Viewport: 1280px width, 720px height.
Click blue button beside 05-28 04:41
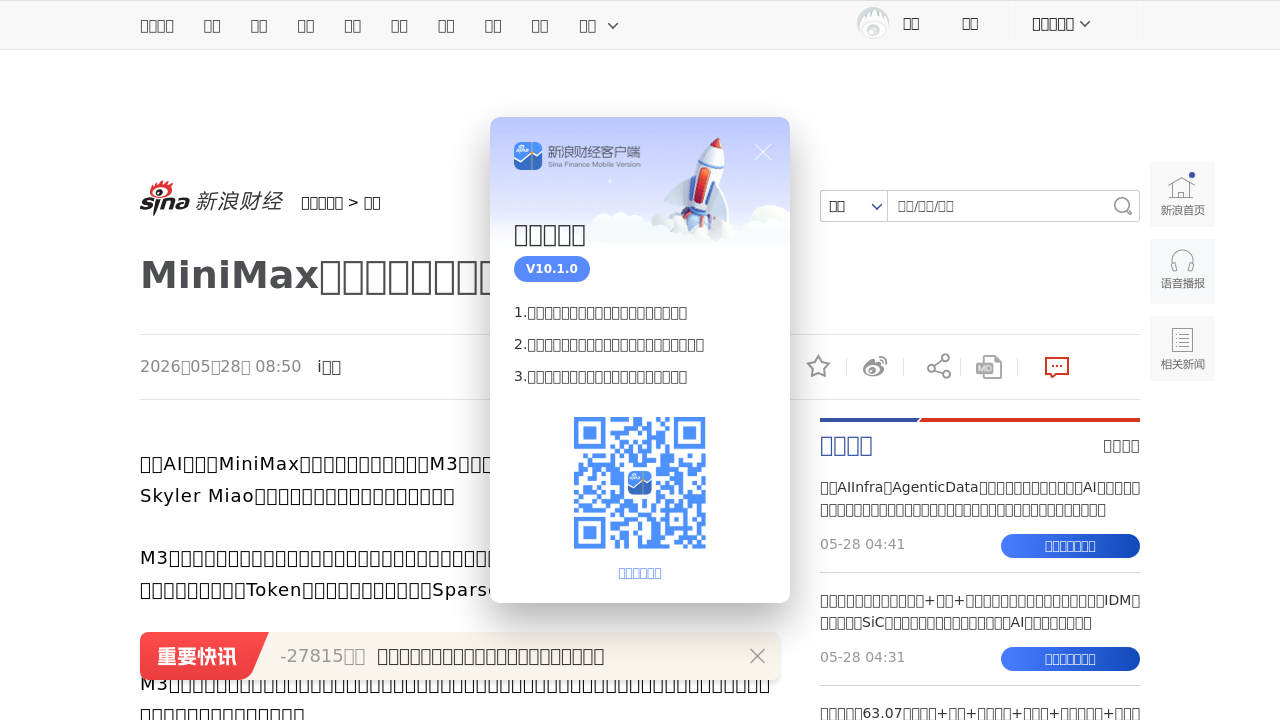1070,546
